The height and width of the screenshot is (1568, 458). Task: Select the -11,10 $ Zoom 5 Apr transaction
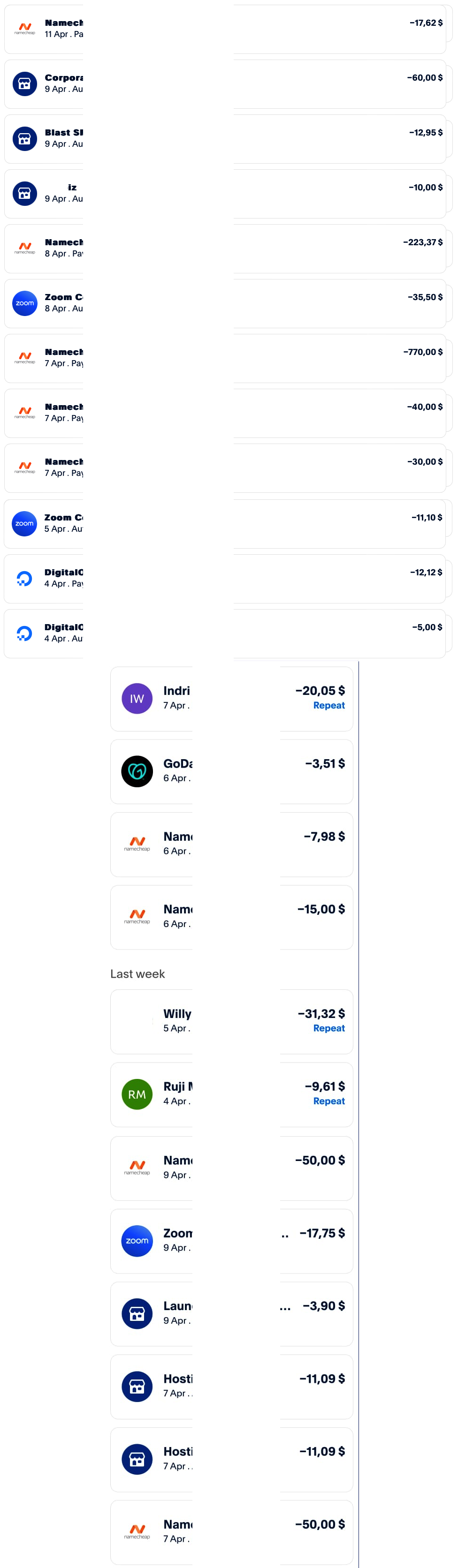tap(225, 523)
